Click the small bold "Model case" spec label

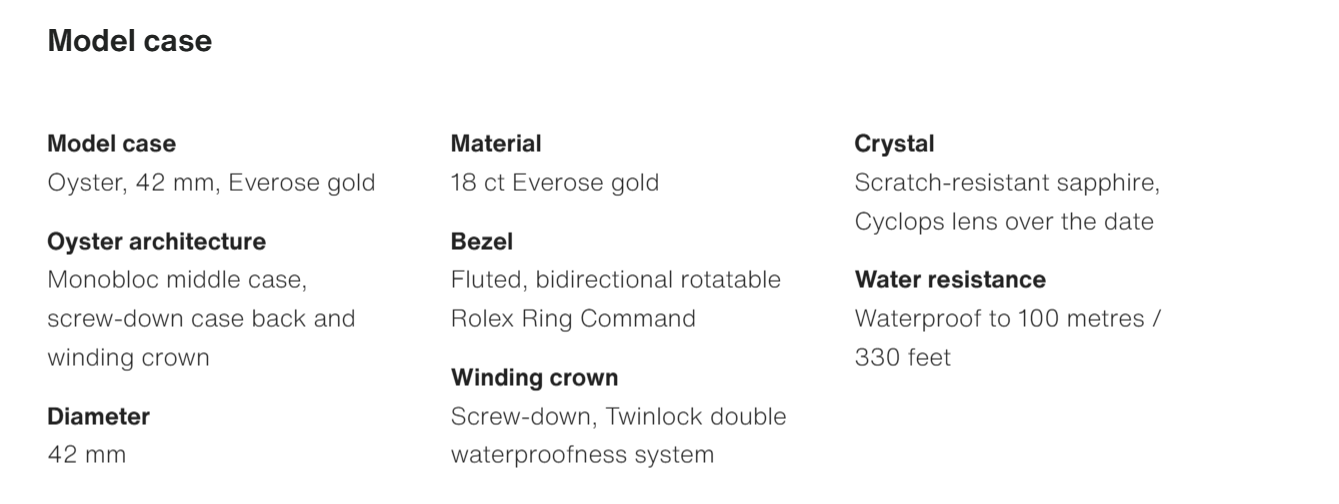pyautogui.click(x=111, y=144)
